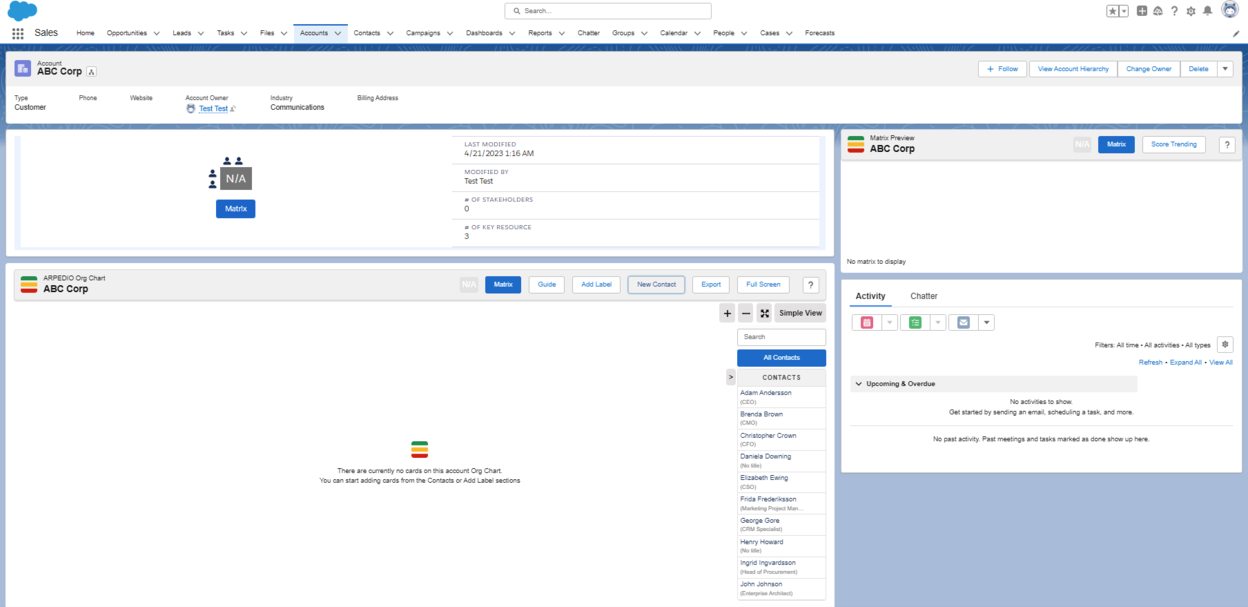Go to the Home tab
Screen dimensions: 1248x607
(86, 33)
